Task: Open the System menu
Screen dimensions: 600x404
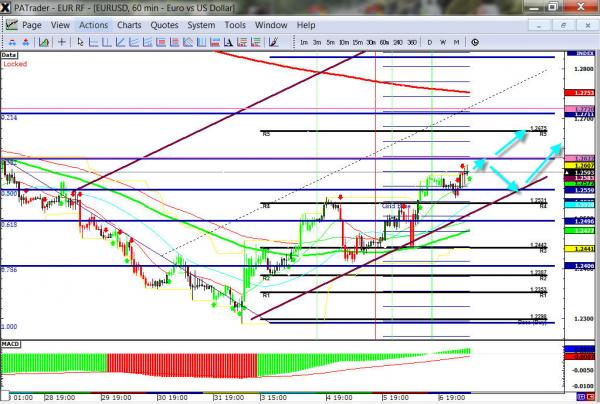Action: click(x=201, y=25)
